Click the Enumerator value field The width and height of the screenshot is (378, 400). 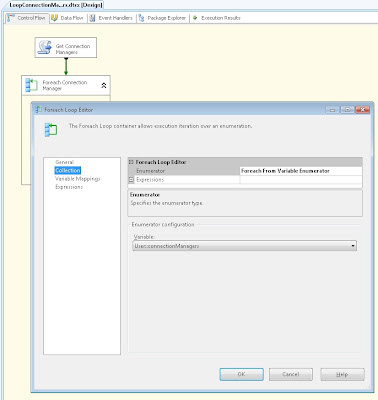coord(301,171)
